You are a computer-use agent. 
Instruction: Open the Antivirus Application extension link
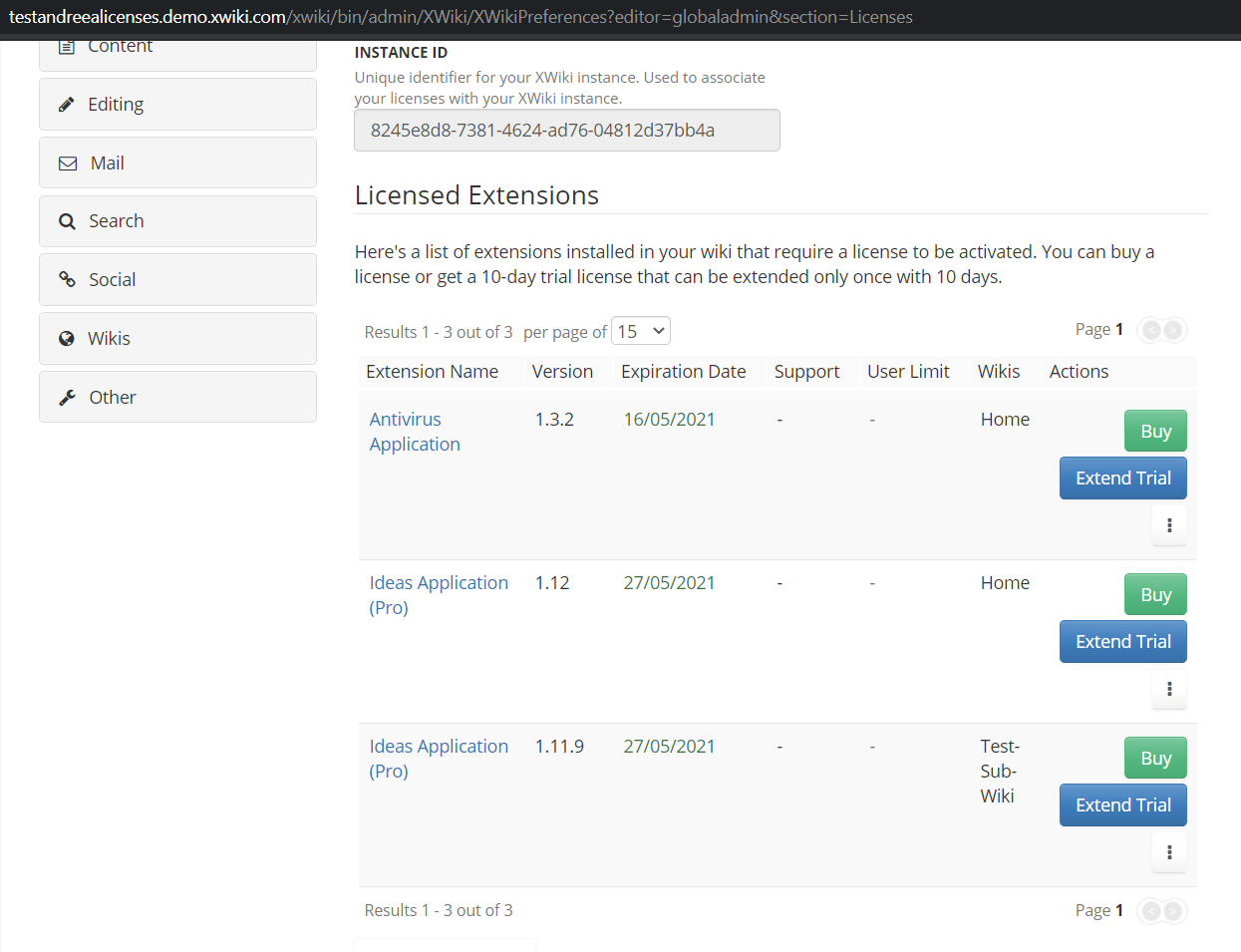click(x=414, y=431)
